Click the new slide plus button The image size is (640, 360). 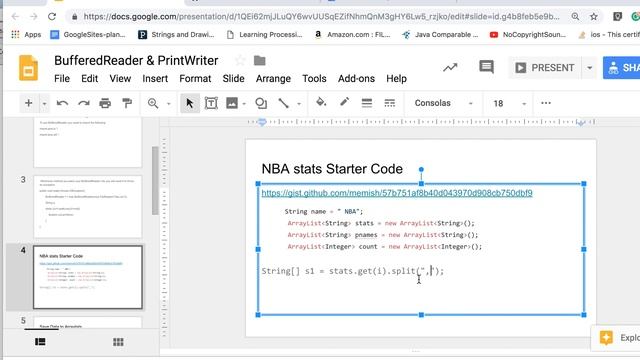[29, 103]
